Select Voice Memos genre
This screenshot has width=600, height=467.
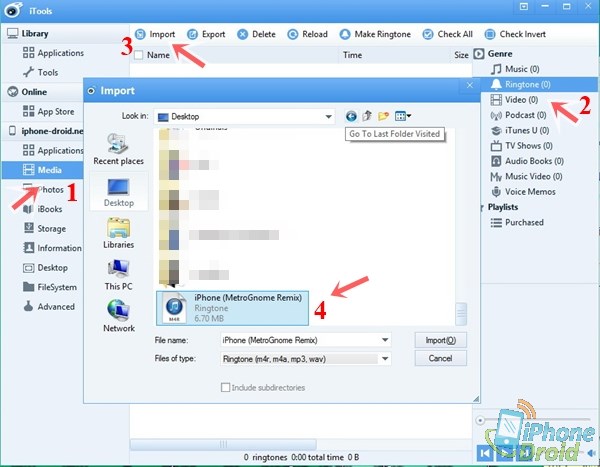(523, 191)
